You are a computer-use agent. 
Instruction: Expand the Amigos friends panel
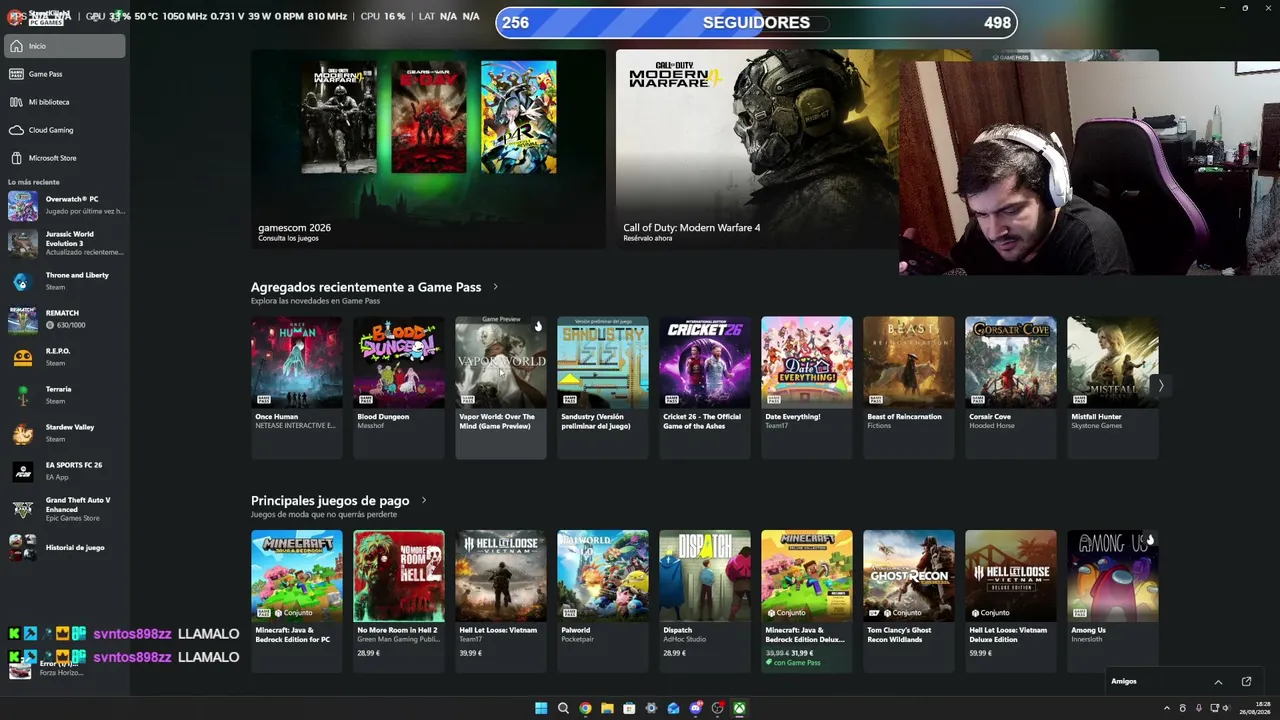click(1218, 682)
